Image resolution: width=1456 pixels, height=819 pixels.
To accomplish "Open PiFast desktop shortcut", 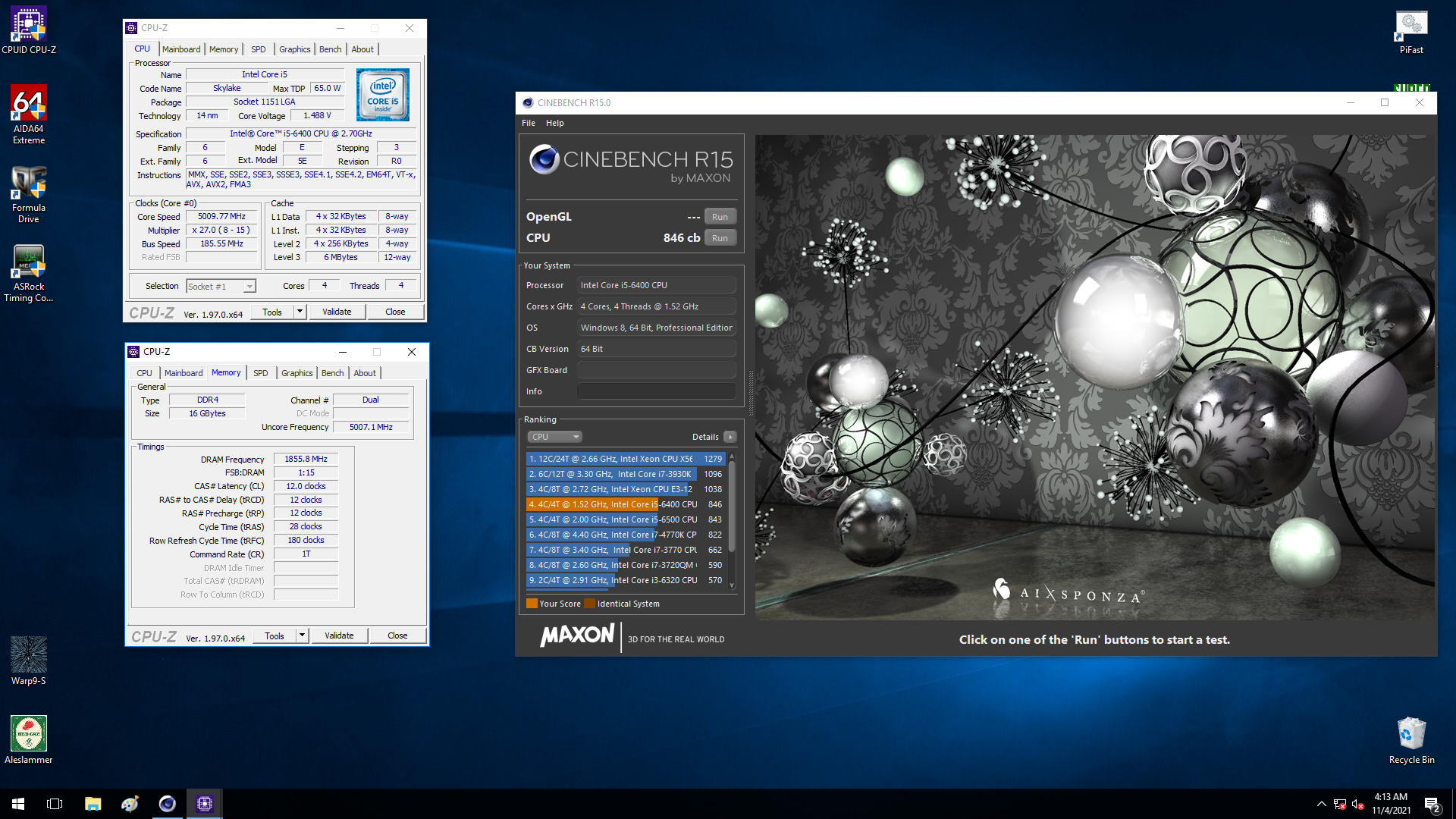I will [1411, 32].
